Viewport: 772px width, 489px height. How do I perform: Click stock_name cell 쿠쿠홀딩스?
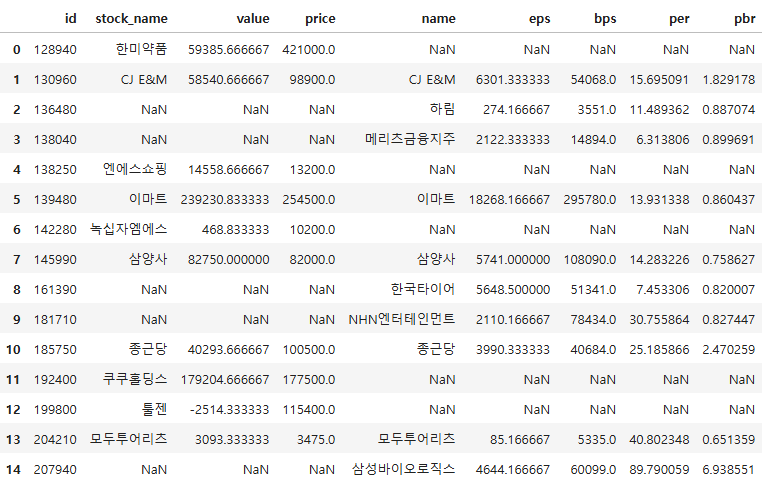[x=135, y=380]
